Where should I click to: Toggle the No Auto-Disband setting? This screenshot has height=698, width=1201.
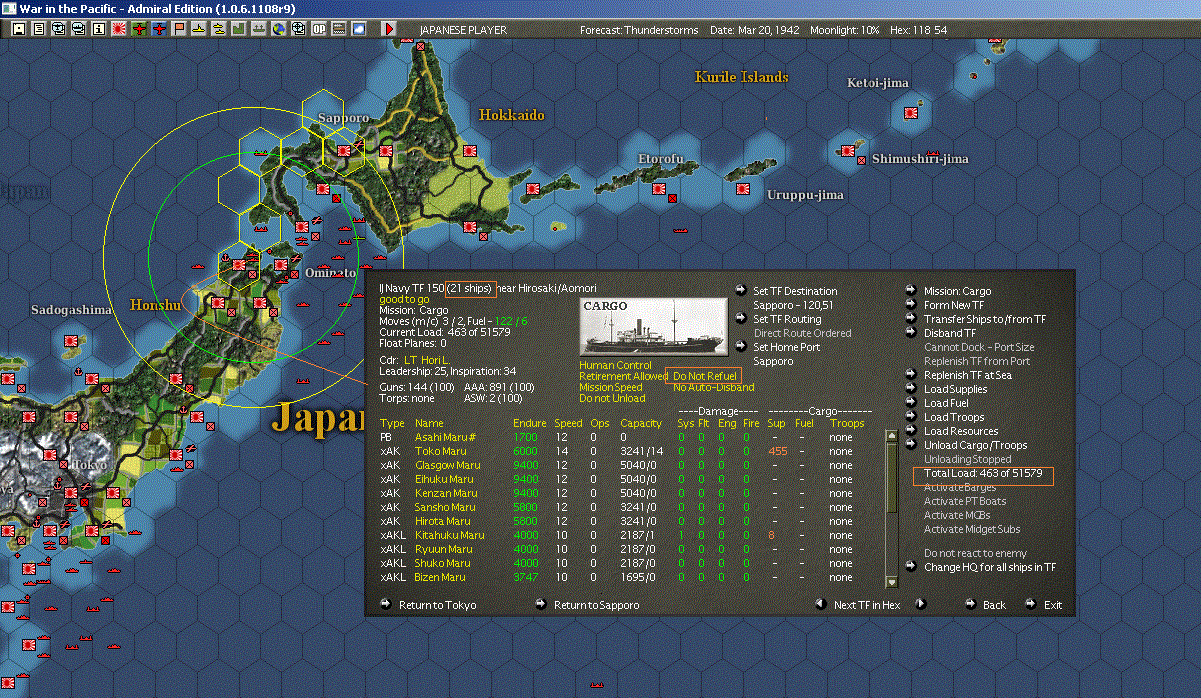pyautogui.click(x=714, y=387)
